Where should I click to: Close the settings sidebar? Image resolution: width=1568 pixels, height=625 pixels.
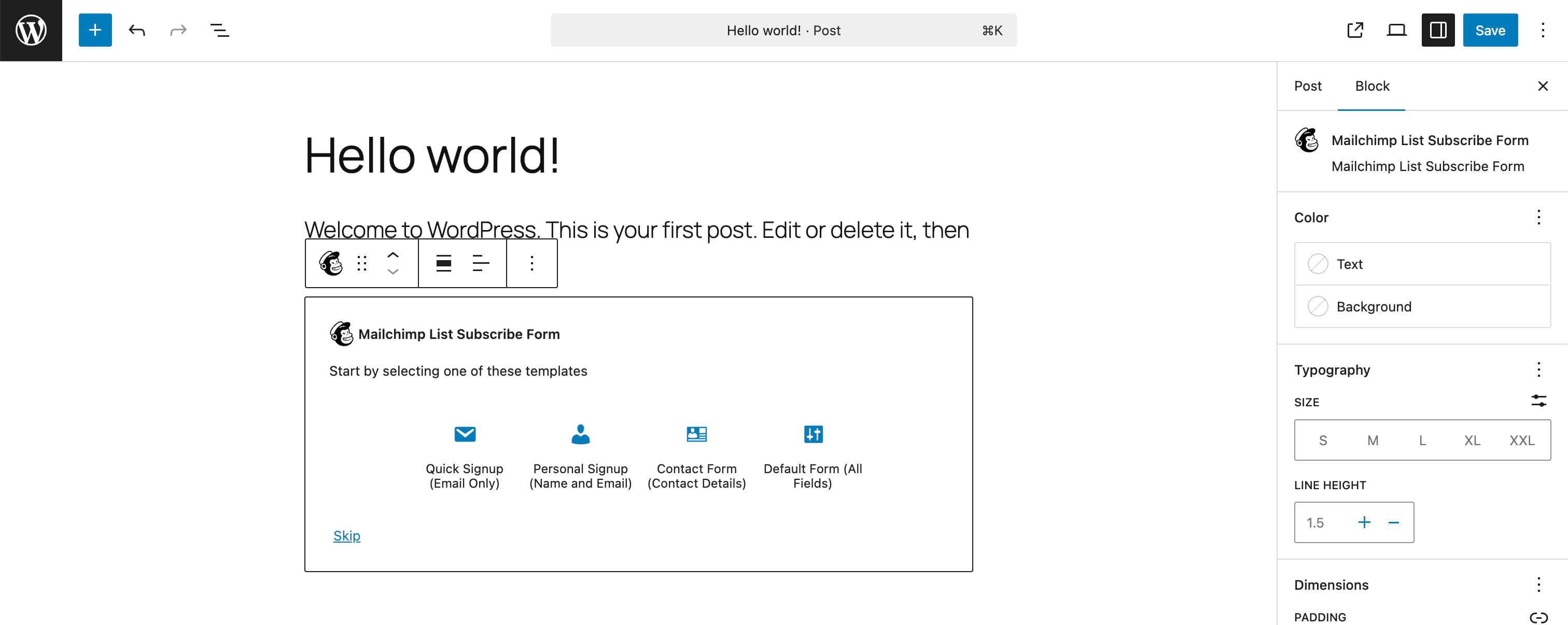point(1543,87)
